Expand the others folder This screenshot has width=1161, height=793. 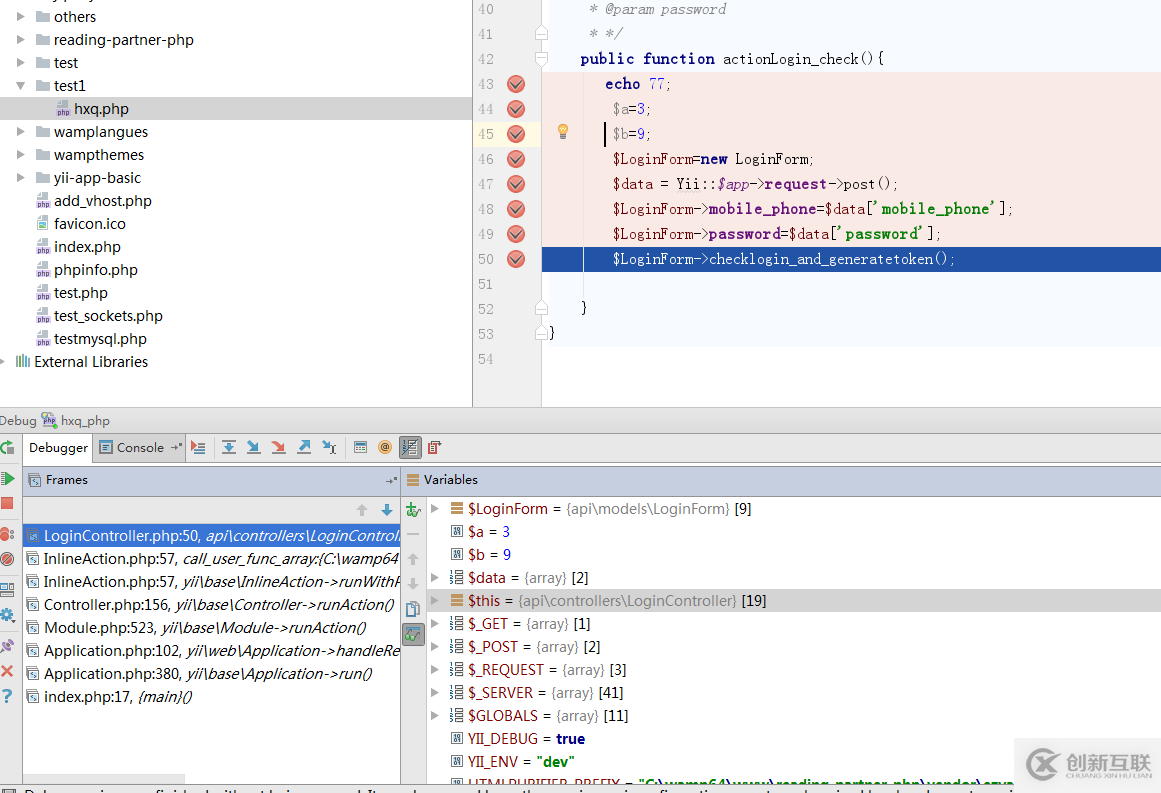[21, 16]
